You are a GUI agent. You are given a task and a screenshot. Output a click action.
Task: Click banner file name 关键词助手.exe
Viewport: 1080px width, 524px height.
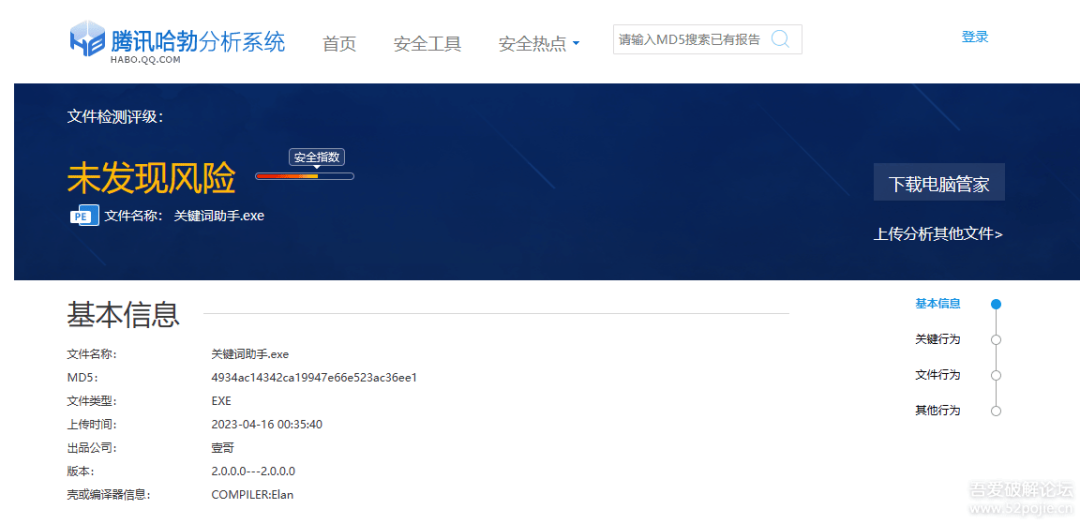click(x=219, y=216)
